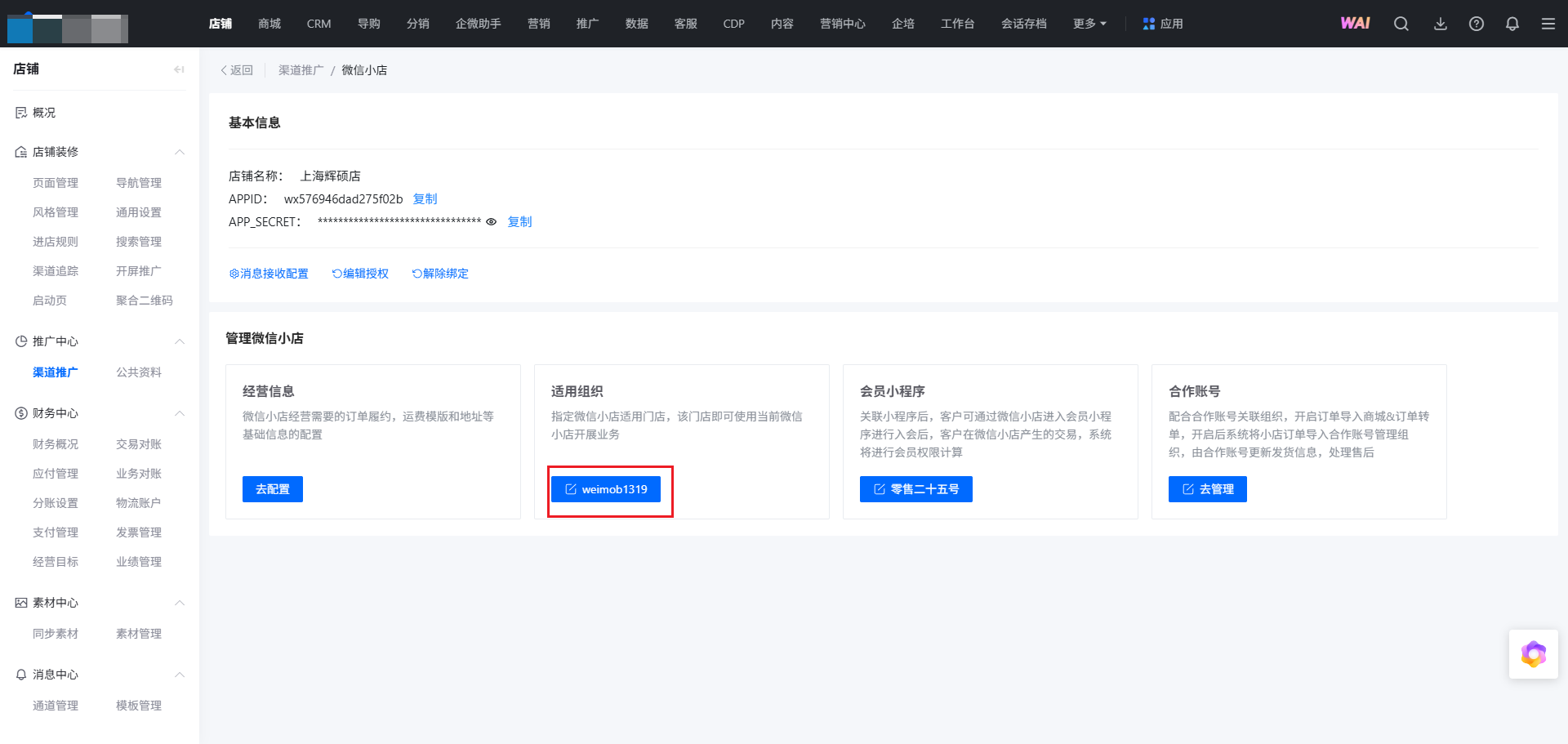Collapse the 财务中心 section

180,413
